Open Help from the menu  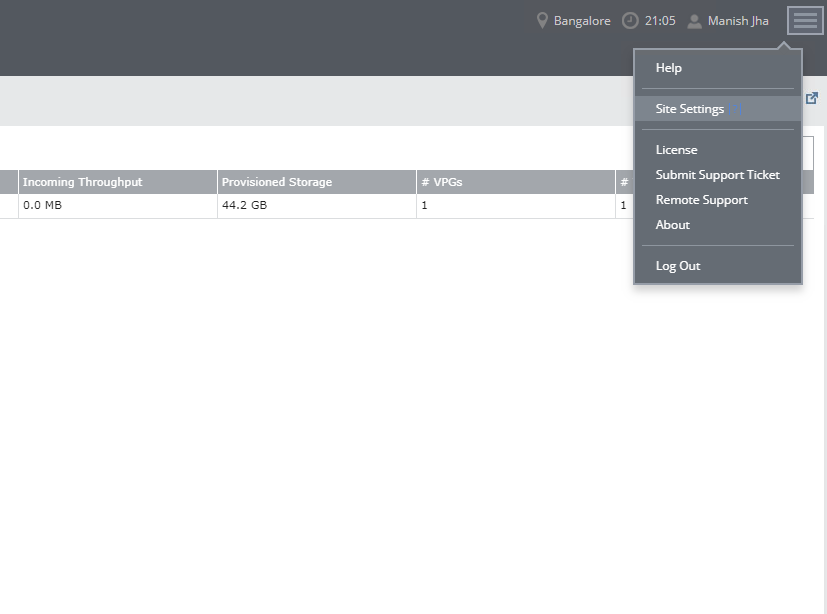(x=668, y=68)
